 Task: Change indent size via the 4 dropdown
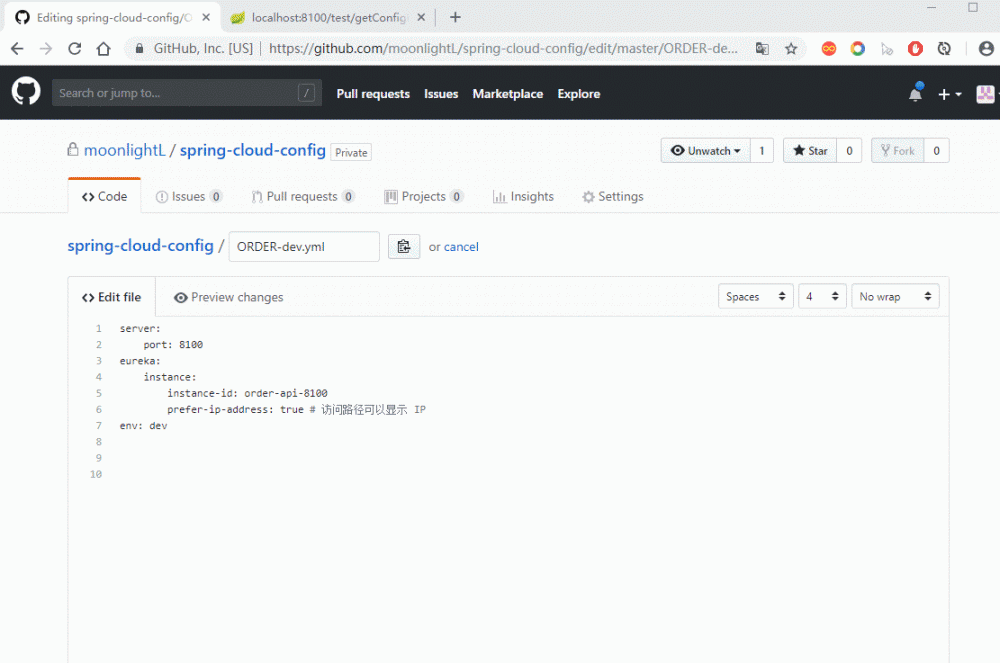pos(822,296)
